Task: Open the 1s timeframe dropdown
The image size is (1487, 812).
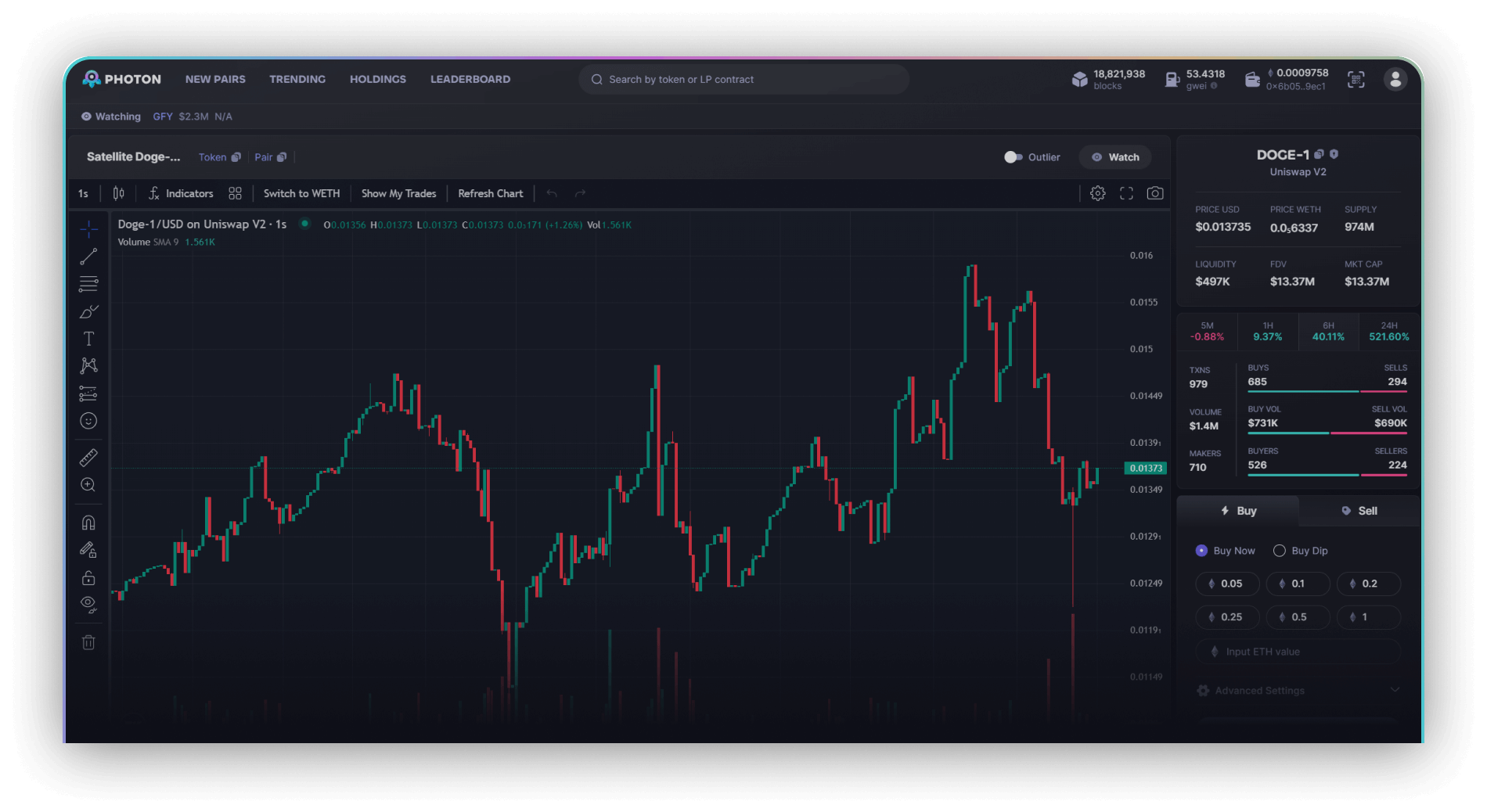Action: click(83, 193)
